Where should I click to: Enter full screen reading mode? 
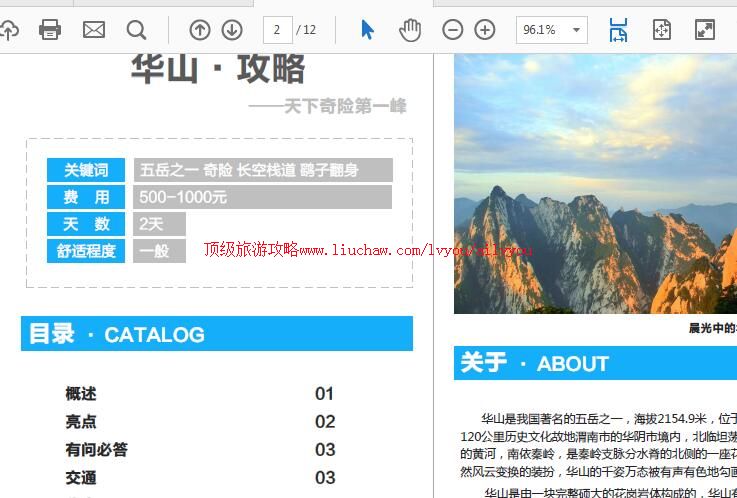click(705, 30)
